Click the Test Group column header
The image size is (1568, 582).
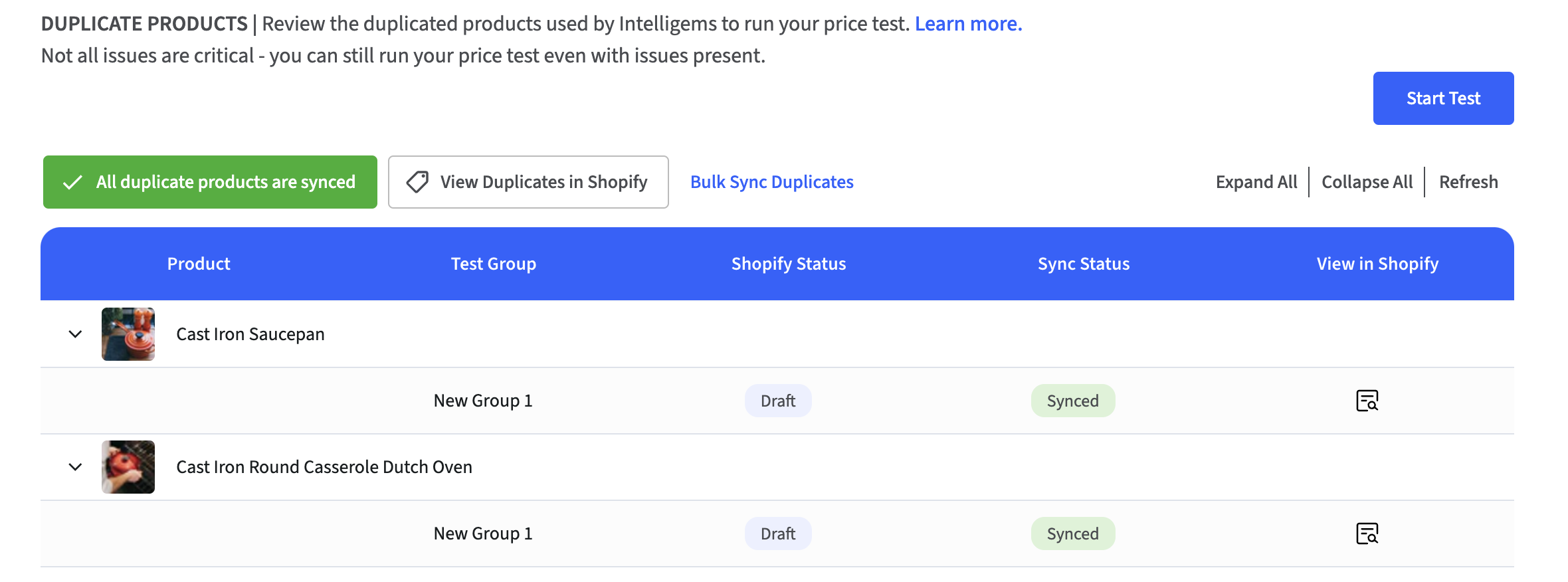tap(493, 264)
